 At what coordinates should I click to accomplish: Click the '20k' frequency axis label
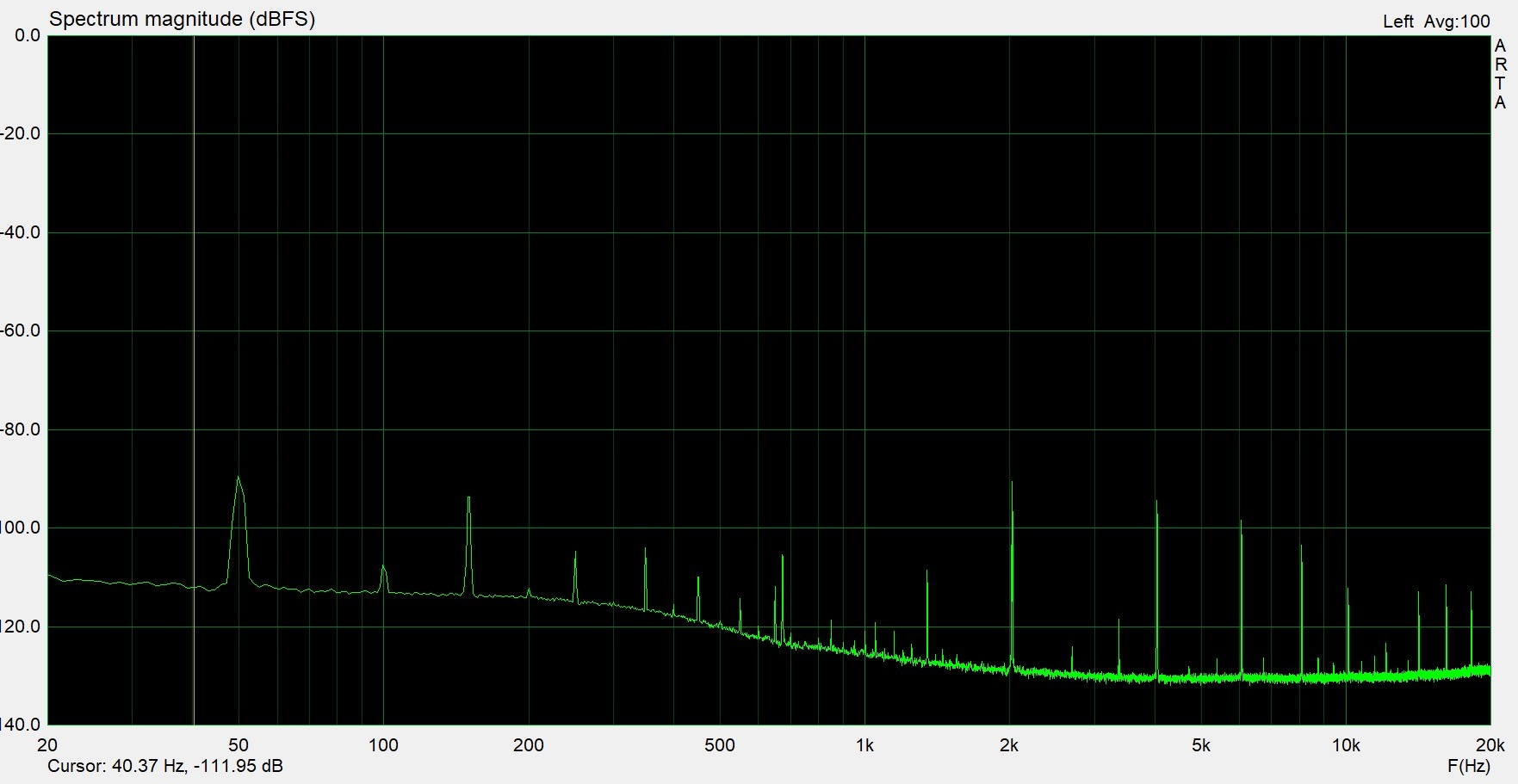point(1489,745)
